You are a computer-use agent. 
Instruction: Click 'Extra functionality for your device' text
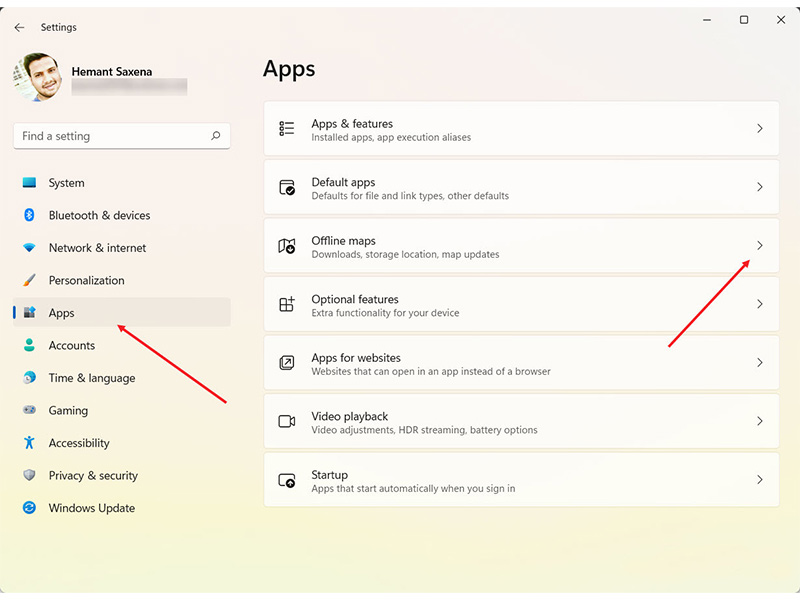(385, 313)
